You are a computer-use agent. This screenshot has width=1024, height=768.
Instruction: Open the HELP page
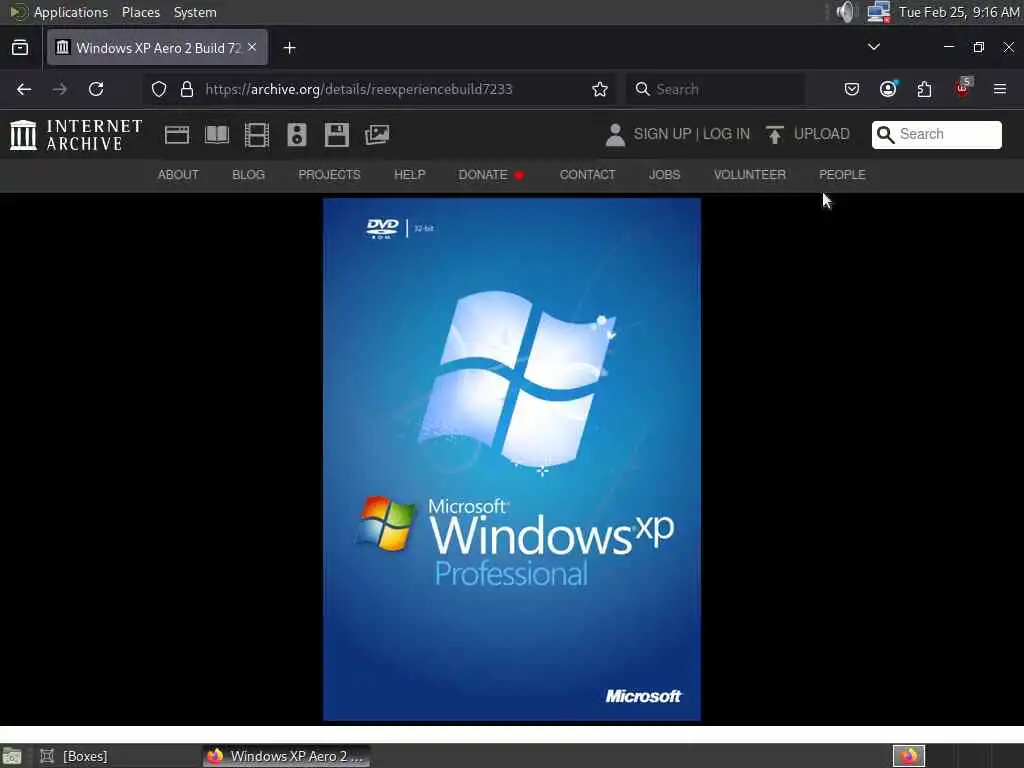[409, 174]
